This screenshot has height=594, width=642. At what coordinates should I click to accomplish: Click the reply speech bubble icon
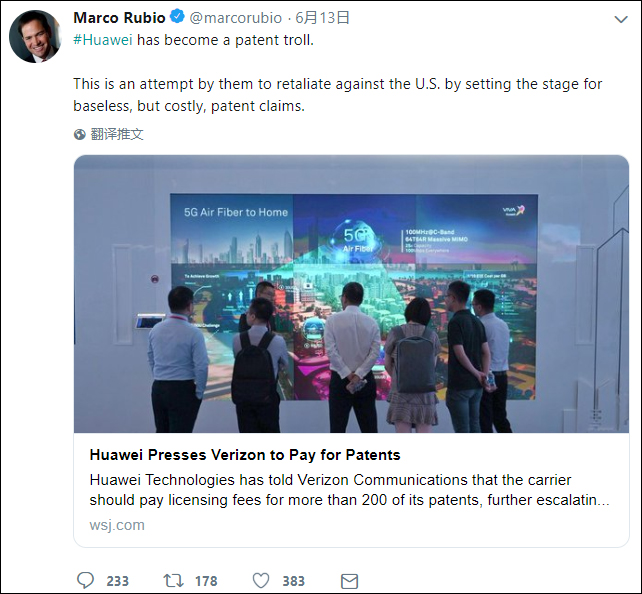coord(86,580)
